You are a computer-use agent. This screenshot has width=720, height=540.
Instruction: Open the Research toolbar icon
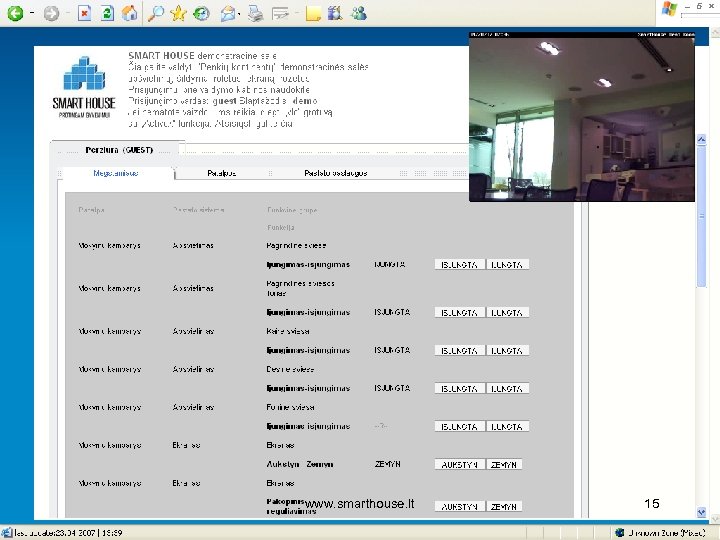click(335, 13)
